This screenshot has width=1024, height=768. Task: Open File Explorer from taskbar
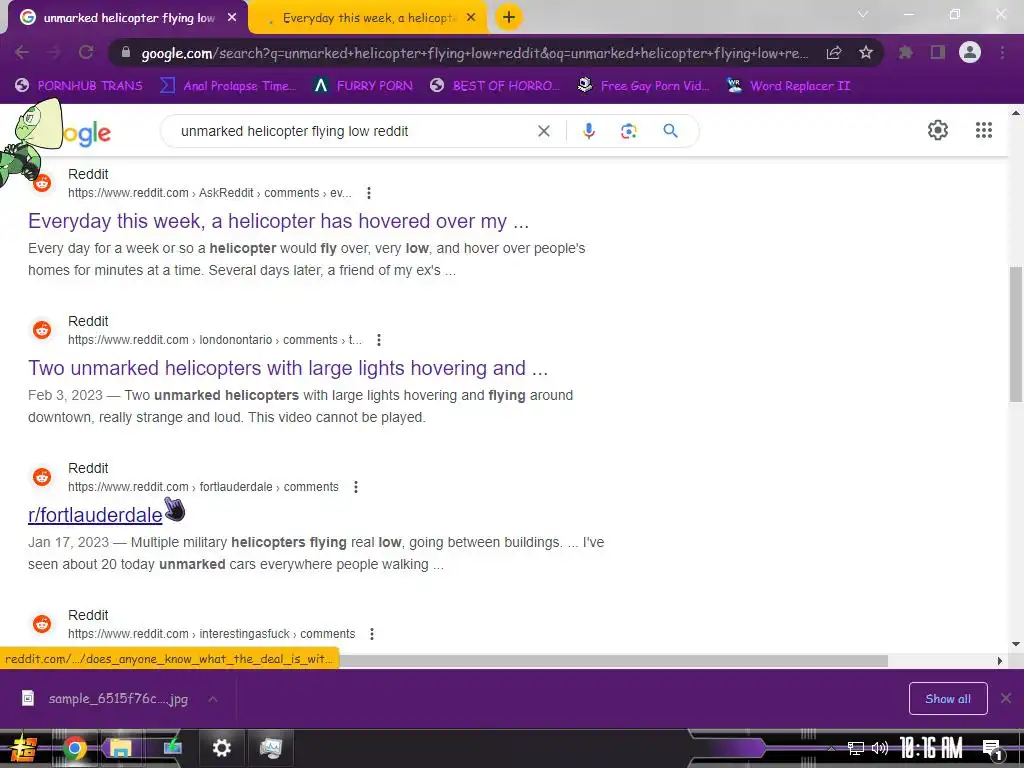coord(121,748)
